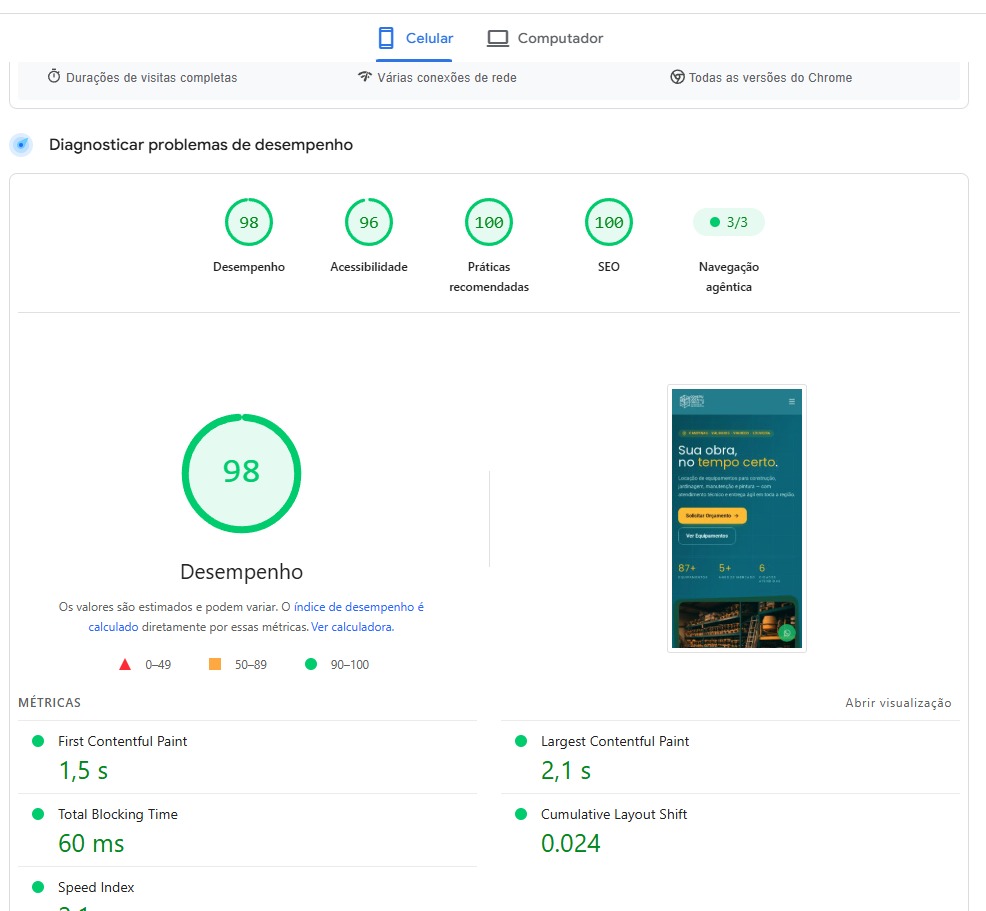Open the Ver calculadora link
The height and width of the screenshot is (911, 986).
(x=352, y=627)
